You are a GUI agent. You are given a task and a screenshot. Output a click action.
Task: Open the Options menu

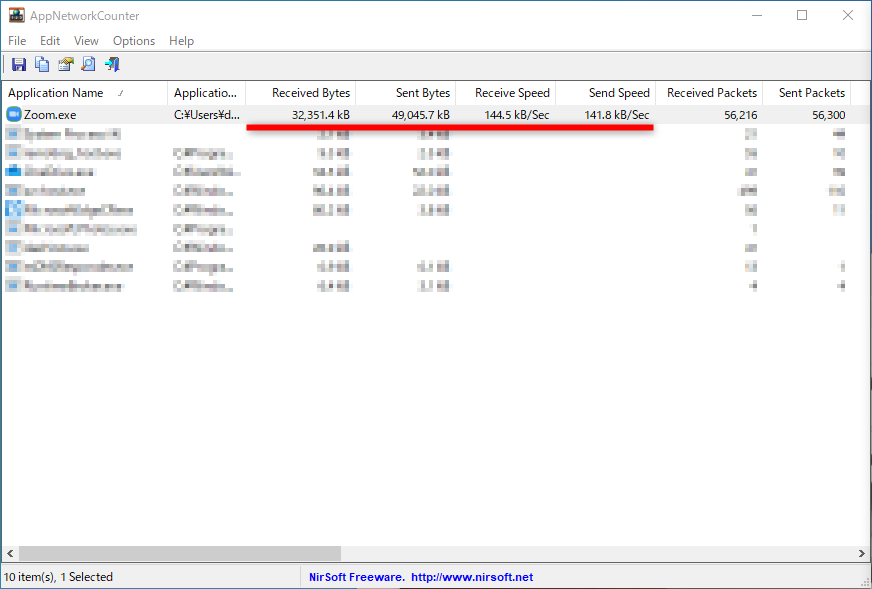point(133,41)
